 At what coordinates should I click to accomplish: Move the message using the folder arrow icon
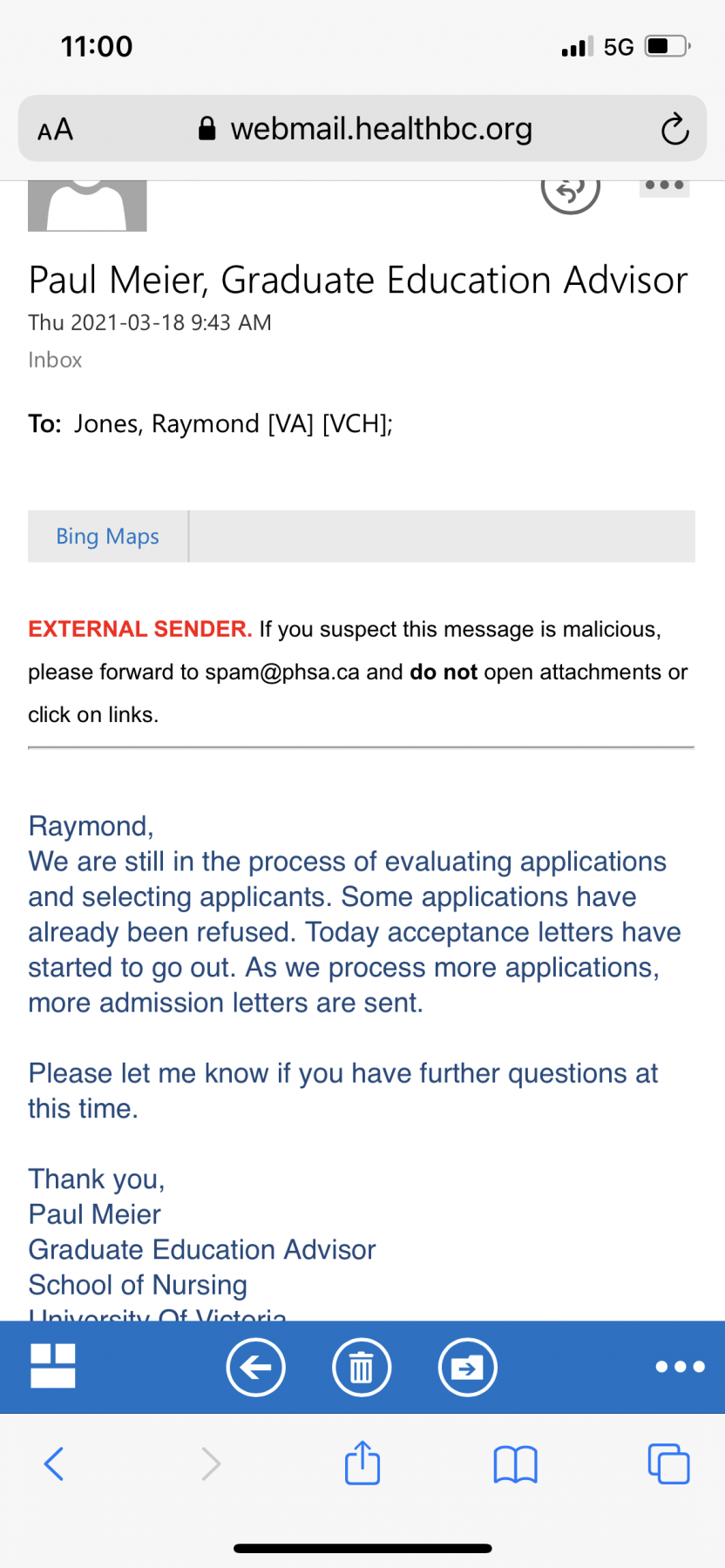click(468, 1368)
